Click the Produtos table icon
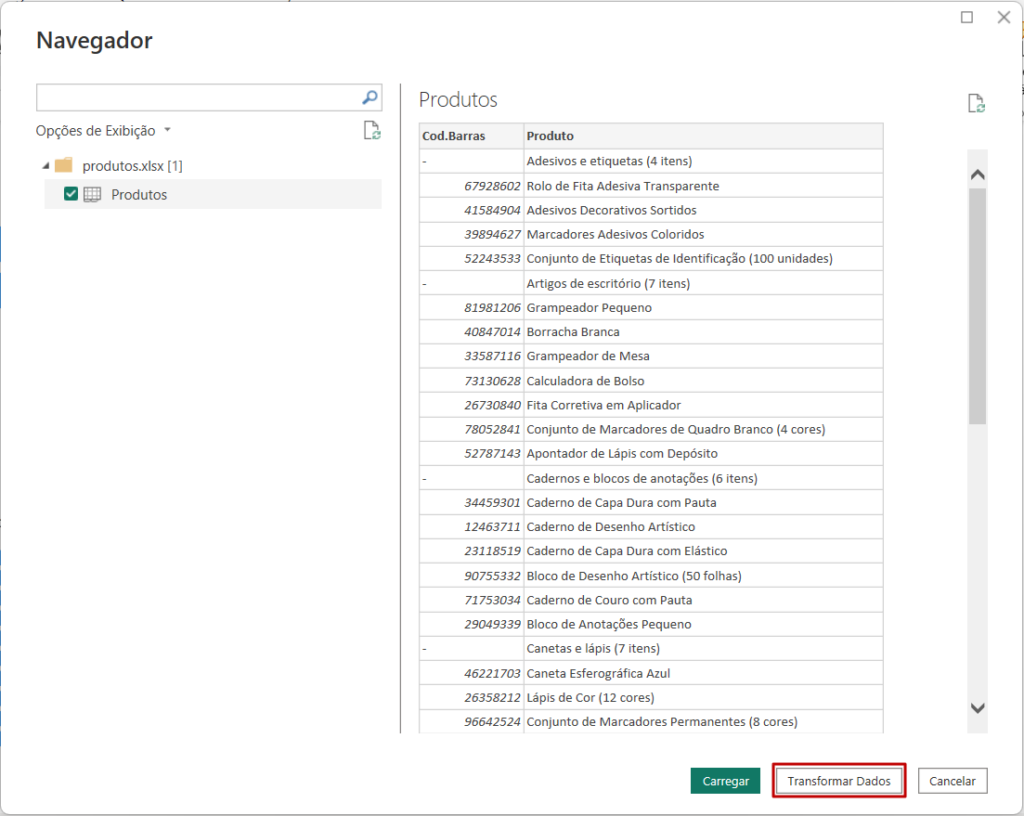The width and height of the screenshot is (1024, 816). [x=92, y=195]
